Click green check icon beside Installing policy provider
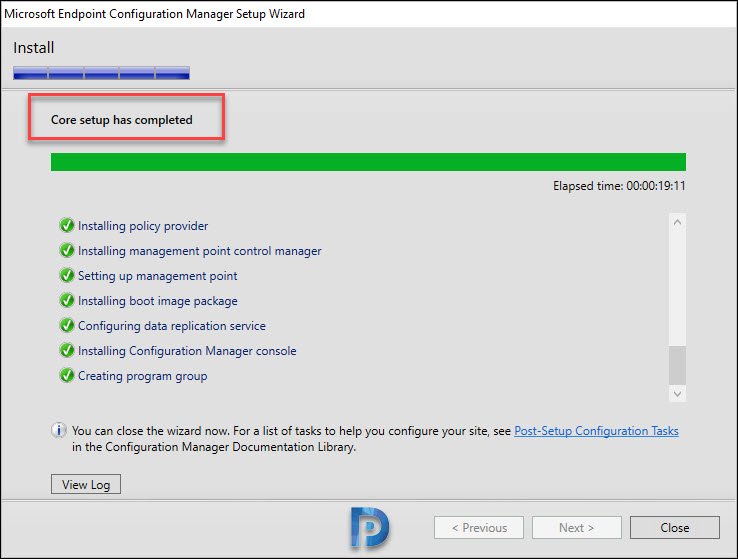 tap(67, 225)
